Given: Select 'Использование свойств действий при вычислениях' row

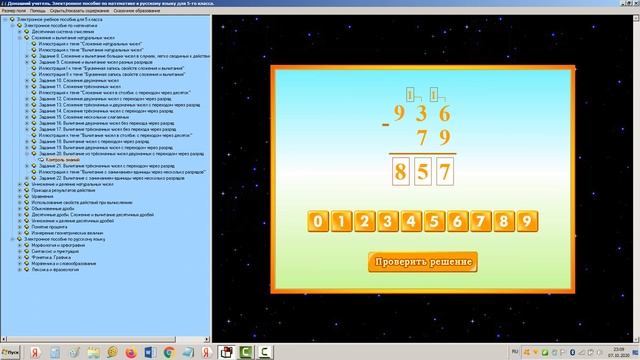Looking at the screenshot, I should [x=82, y=202].
